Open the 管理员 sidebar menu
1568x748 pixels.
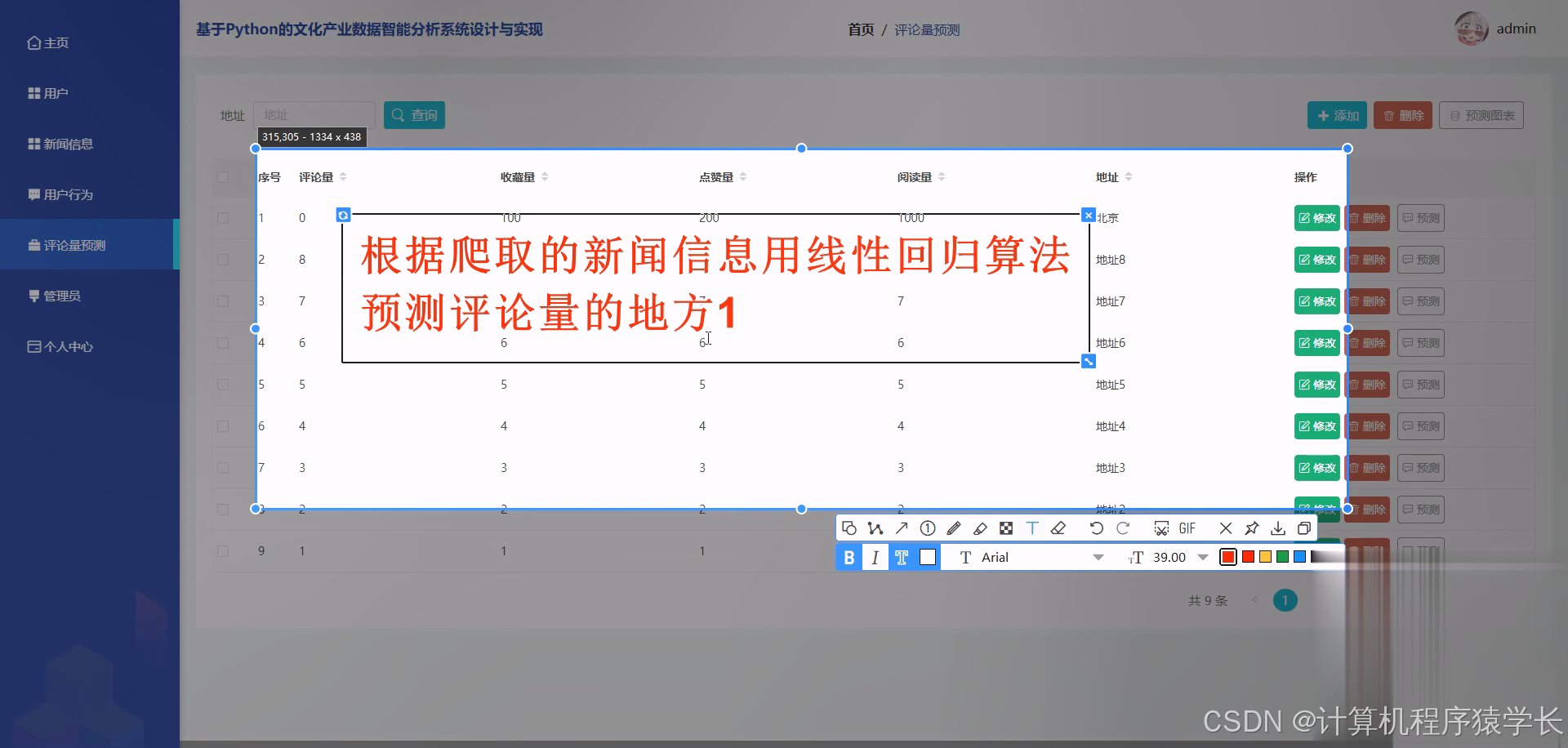click(59, 296)
